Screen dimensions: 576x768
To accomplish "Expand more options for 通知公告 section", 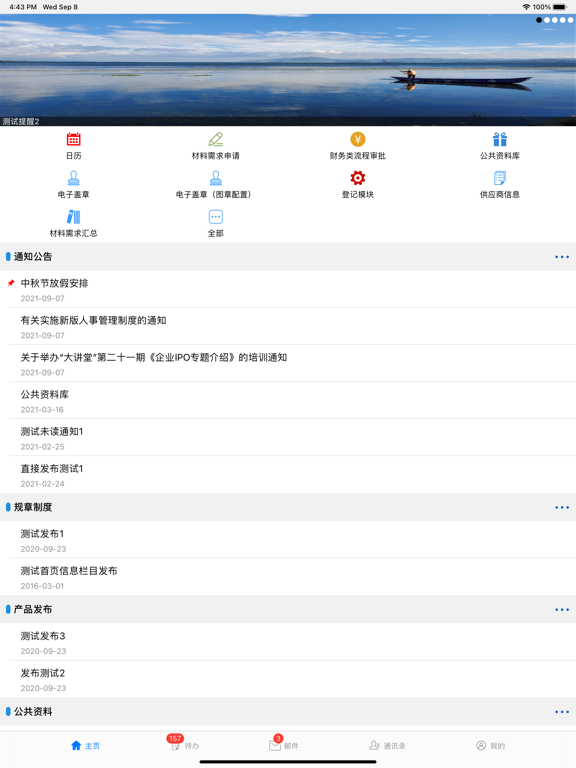I will 562,257.
